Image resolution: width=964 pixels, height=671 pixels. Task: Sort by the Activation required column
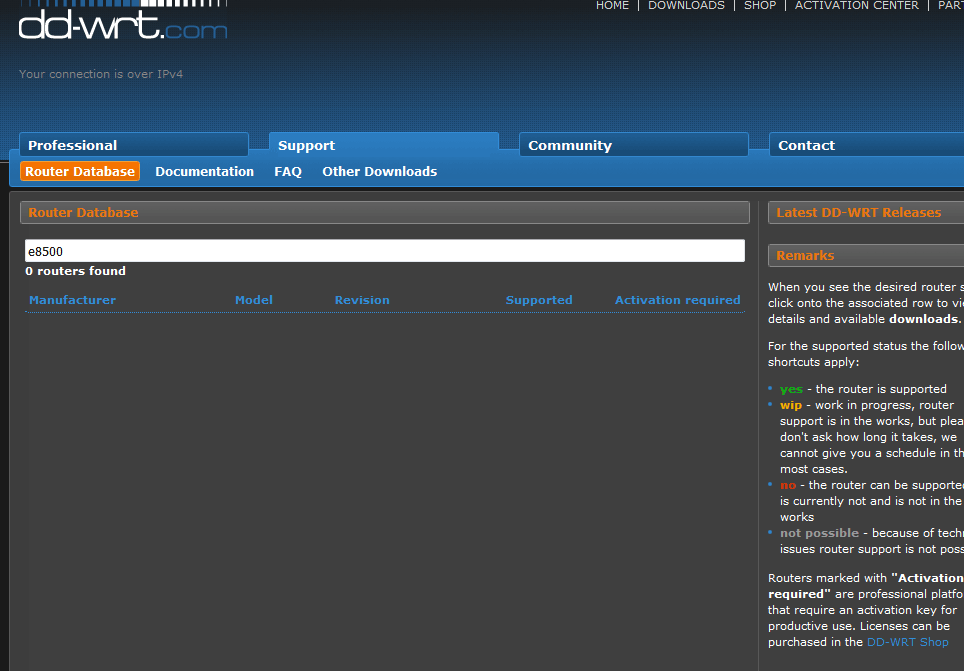coord(678,300)
